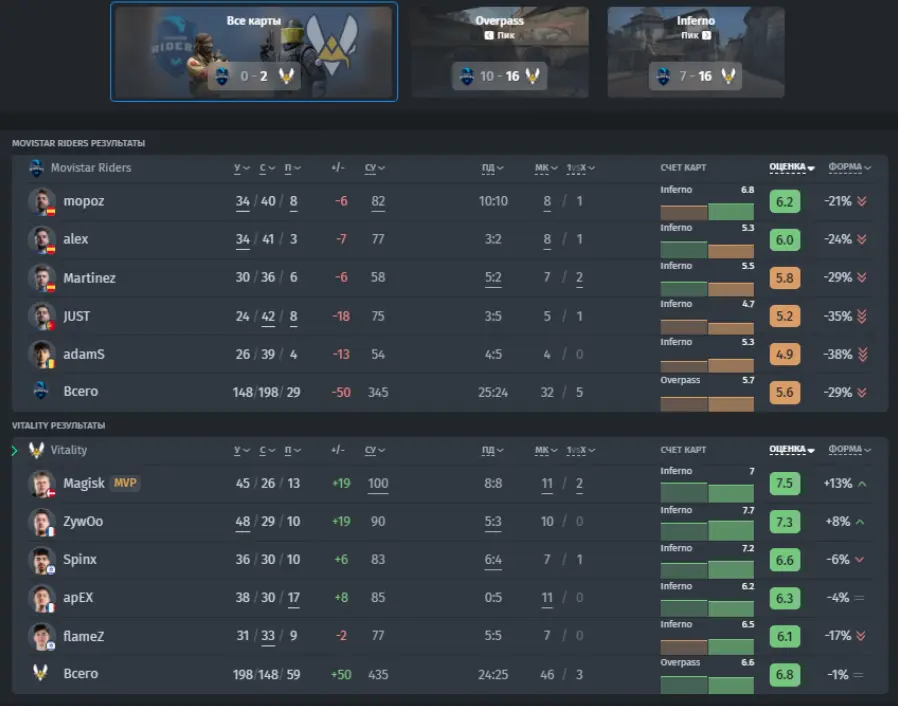The image size is (898, 706).
Task: Click mopoz 6.2 rating badge
Action: pos(785,202)
